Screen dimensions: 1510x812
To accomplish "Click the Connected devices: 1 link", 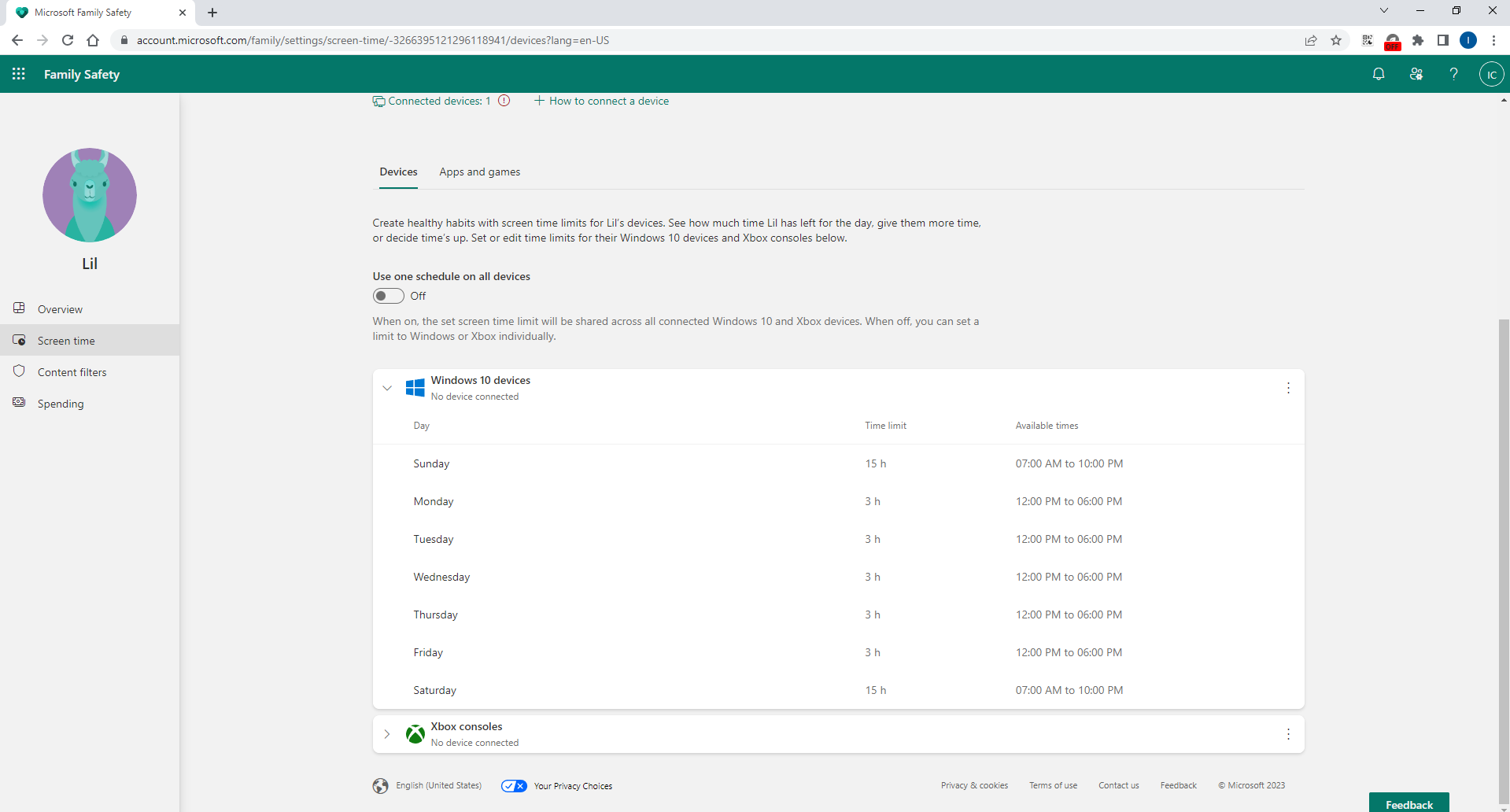I will (x=432, y=101).
